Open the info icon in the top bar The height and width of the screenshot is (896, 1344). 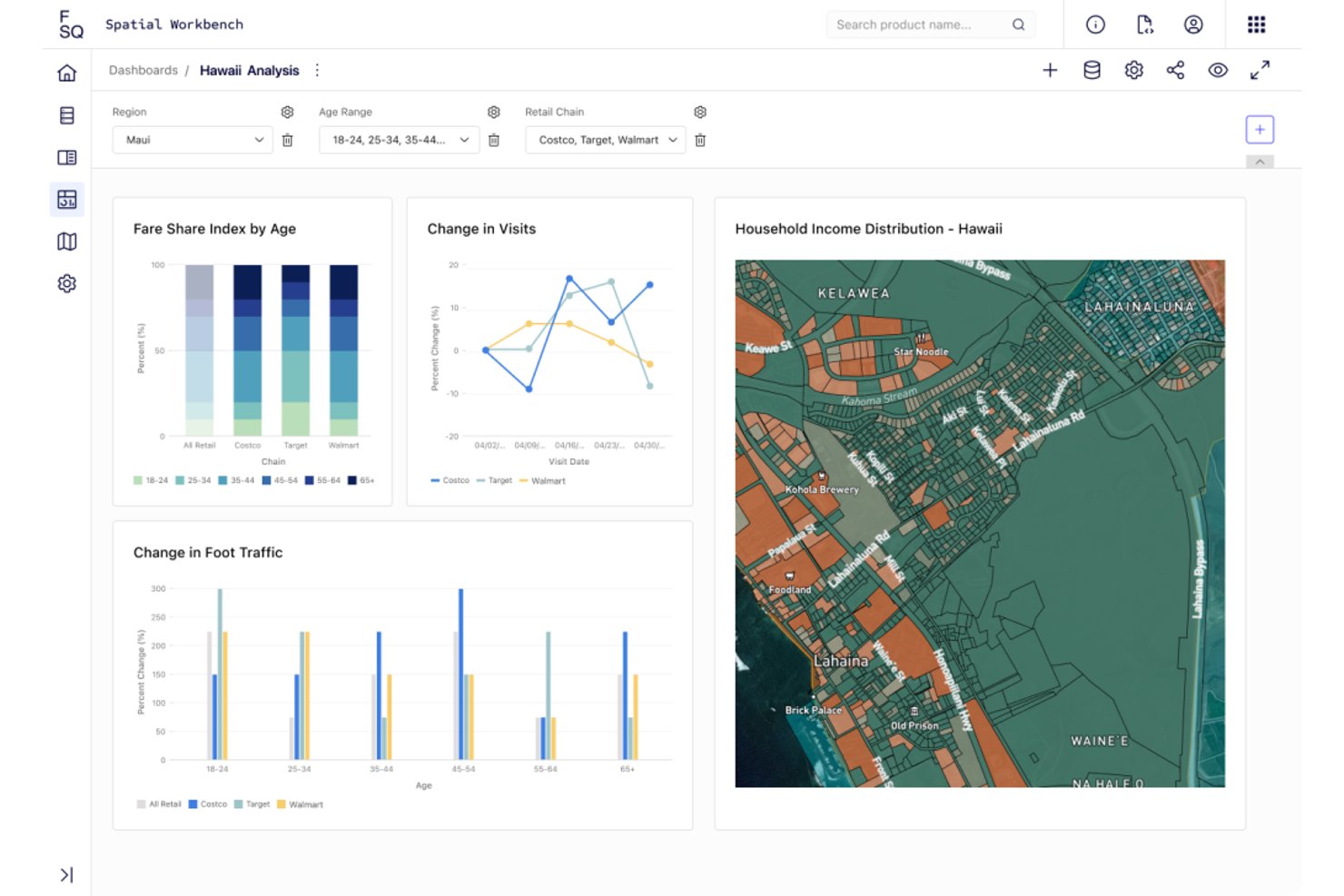1096,25
